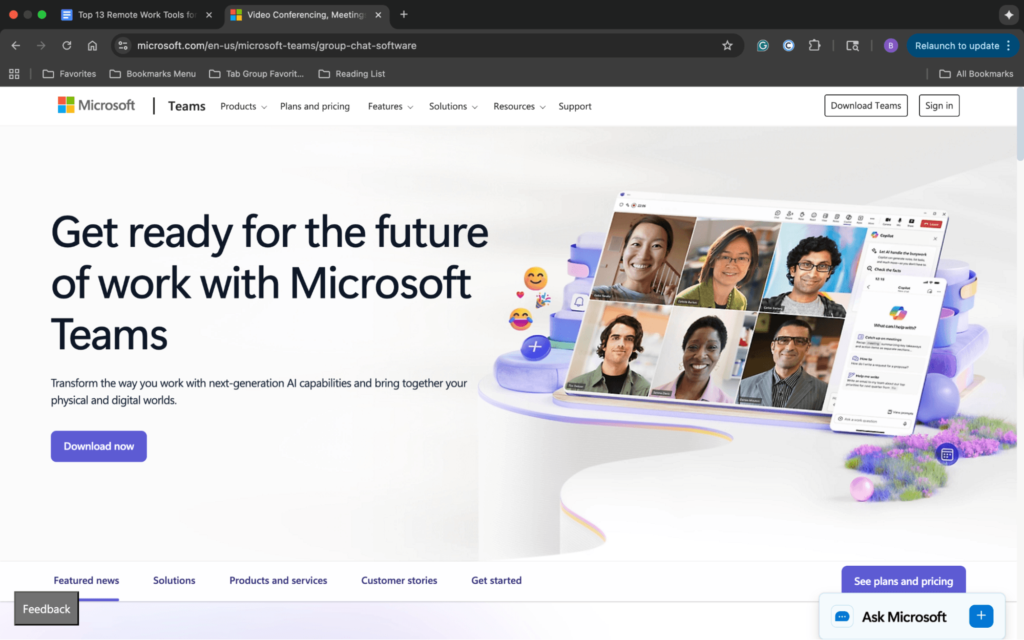View site information icon in address bar
This screenshot has height=640, width=1024.
123,46
